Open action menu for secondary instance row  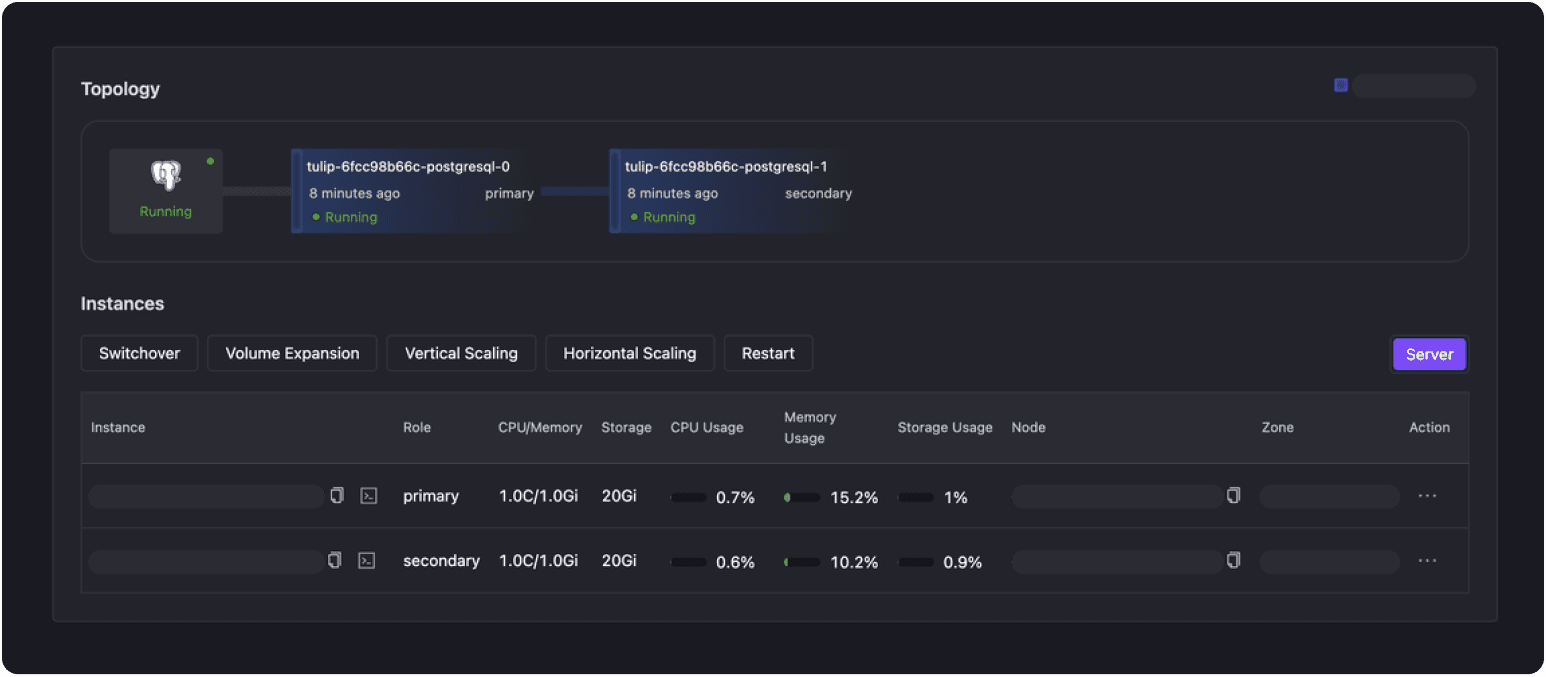pos(1427,561)
